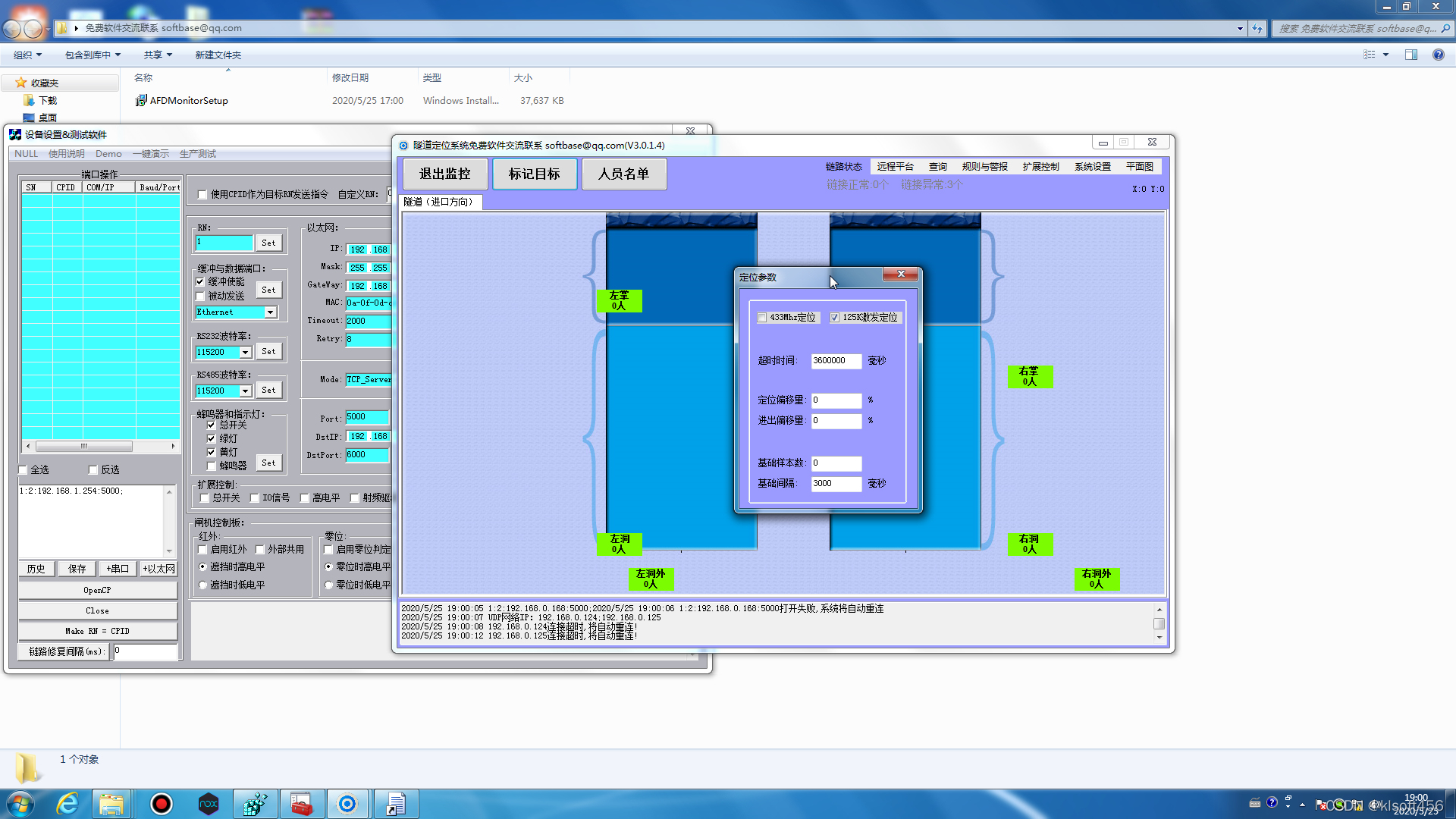
Task: Open Internet Explorer from the taskbar
Action: [x=68, y=804]
